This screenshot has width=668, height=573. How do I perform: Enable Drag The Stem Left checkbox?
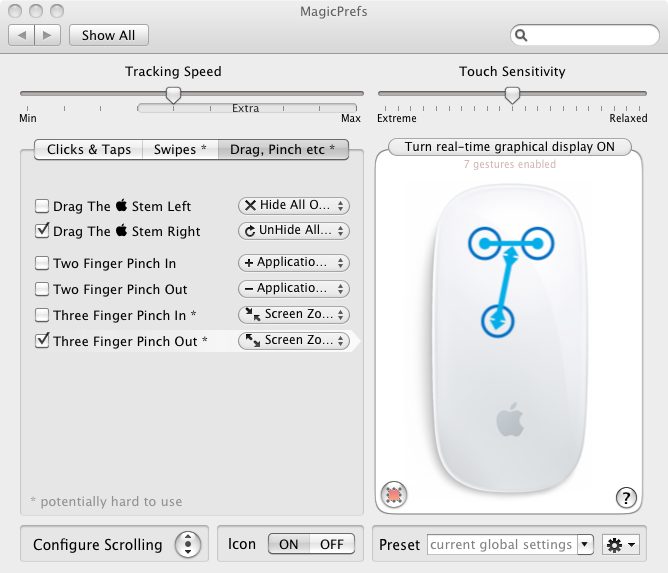pyautogui.click(x=42, y=206)
